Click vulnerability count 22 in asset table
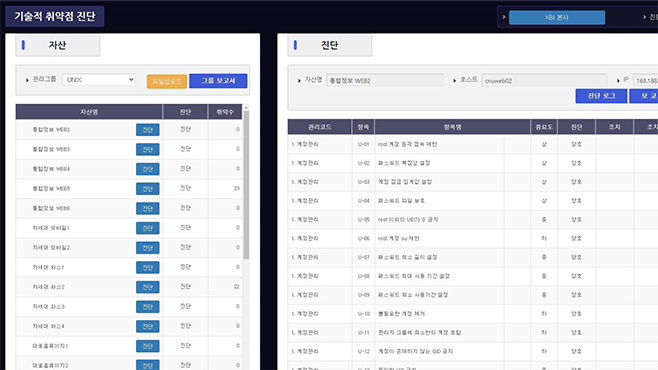This screenshot has width=658, height=370. [x=237, y=287]
